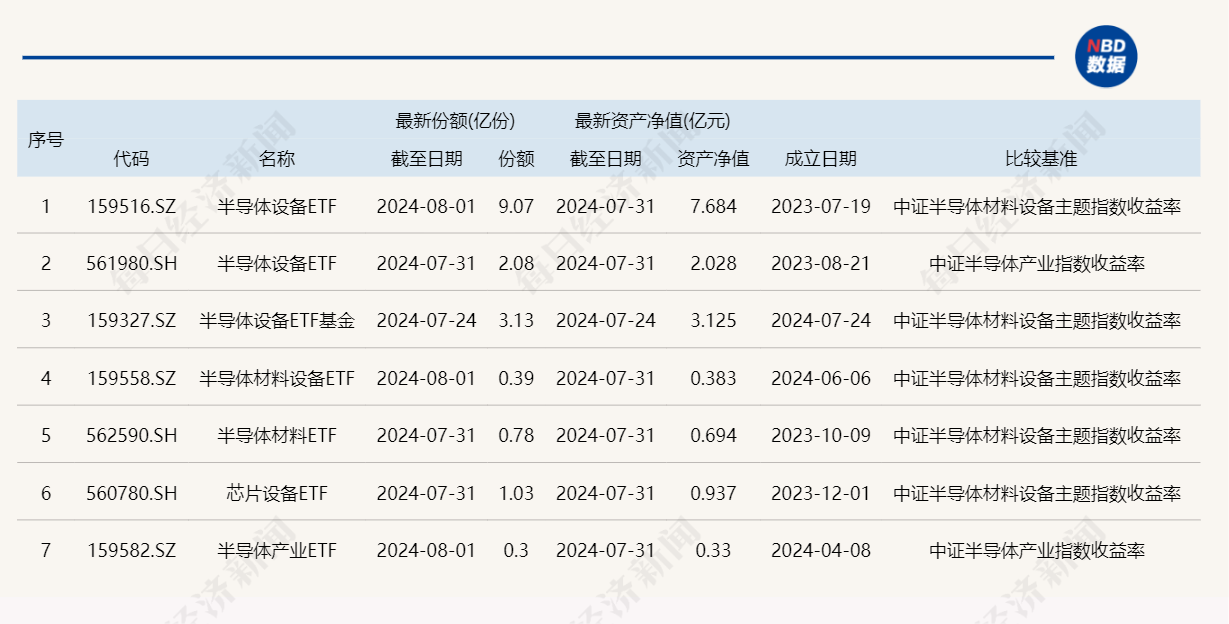
Task: Click benchmark 中证半导体产业指数收益率 in row 159582.SZ
Action: [1037, 550]
